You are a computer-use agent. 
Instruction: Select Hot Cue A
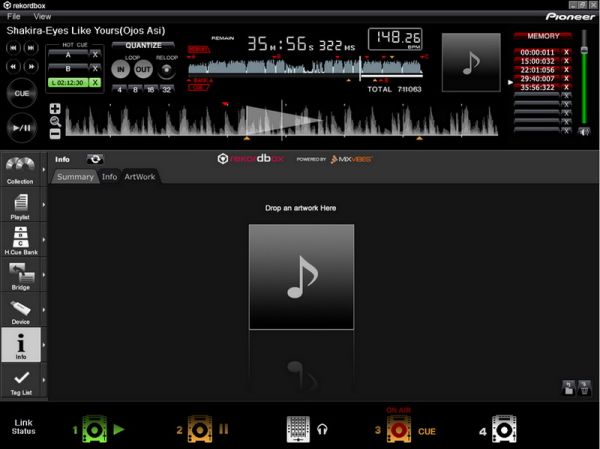(68, 55)
